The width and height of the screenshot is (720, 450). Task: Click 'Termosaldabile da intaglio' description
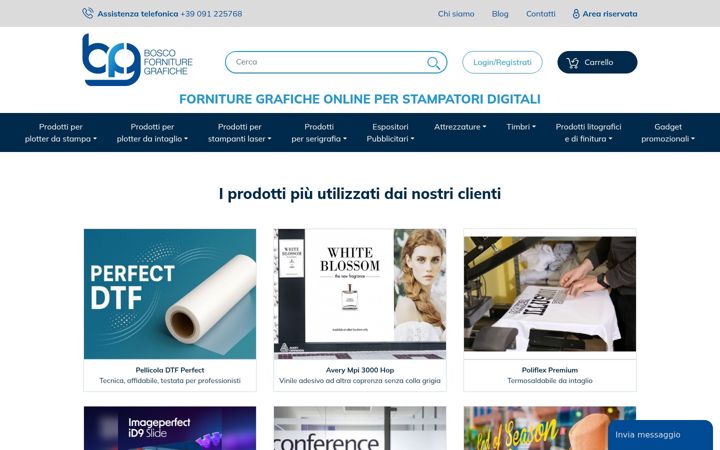pos(550,381)
